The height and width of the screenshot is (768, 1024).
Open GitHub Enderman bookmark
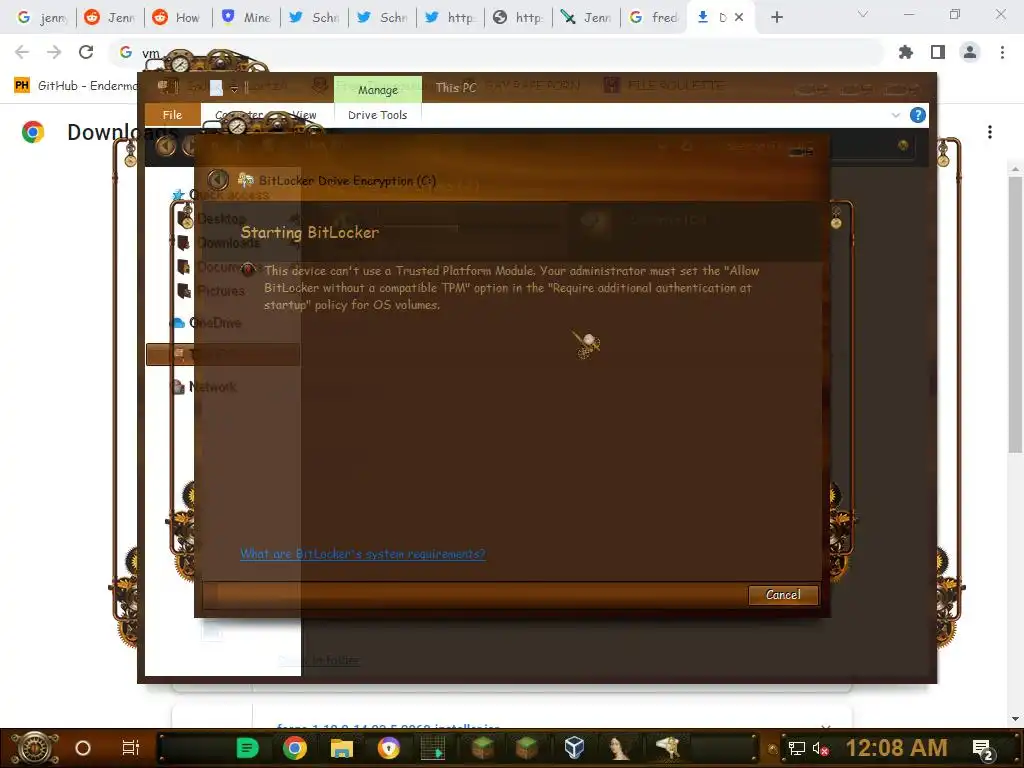coord(75,86)
